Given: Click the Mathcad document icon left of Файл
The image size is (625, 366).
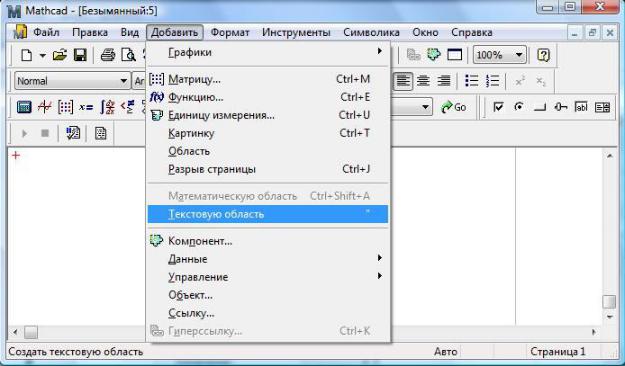Looking at the screenshot, I should coord(20,32).
